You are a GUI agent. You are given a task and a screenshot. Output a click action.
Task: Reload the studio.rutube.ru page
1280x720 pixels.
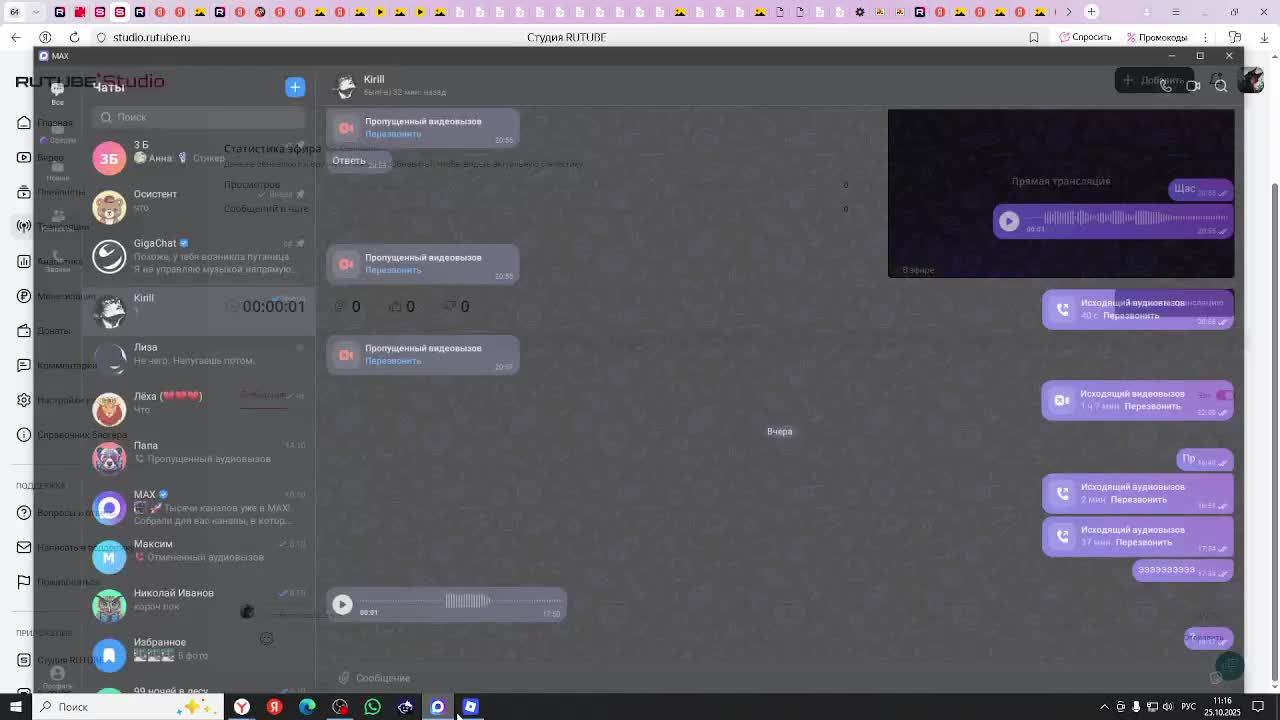click(x=74, y=37)
